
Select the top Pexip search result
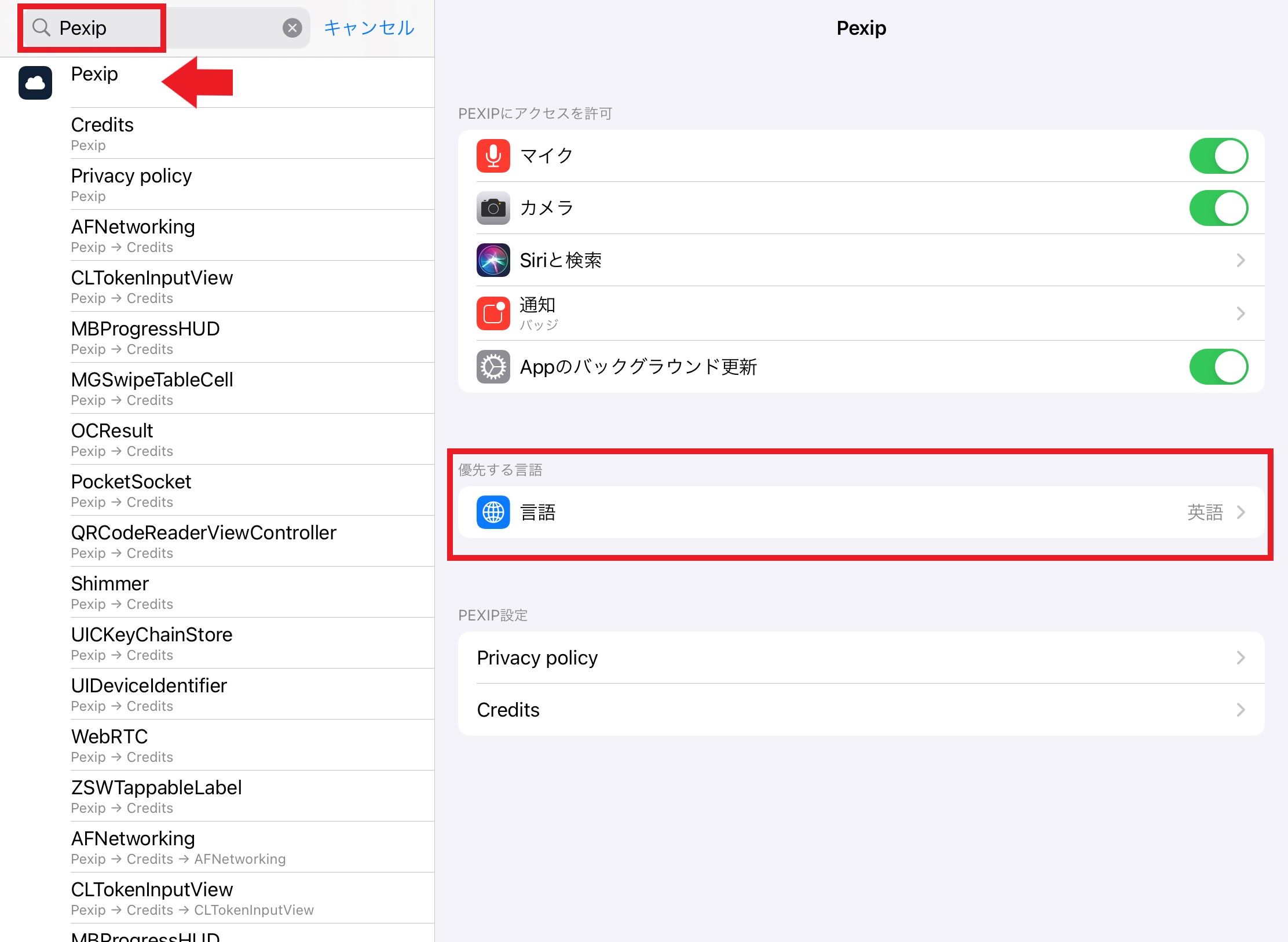pyautogui.click(x=217, y=82)
